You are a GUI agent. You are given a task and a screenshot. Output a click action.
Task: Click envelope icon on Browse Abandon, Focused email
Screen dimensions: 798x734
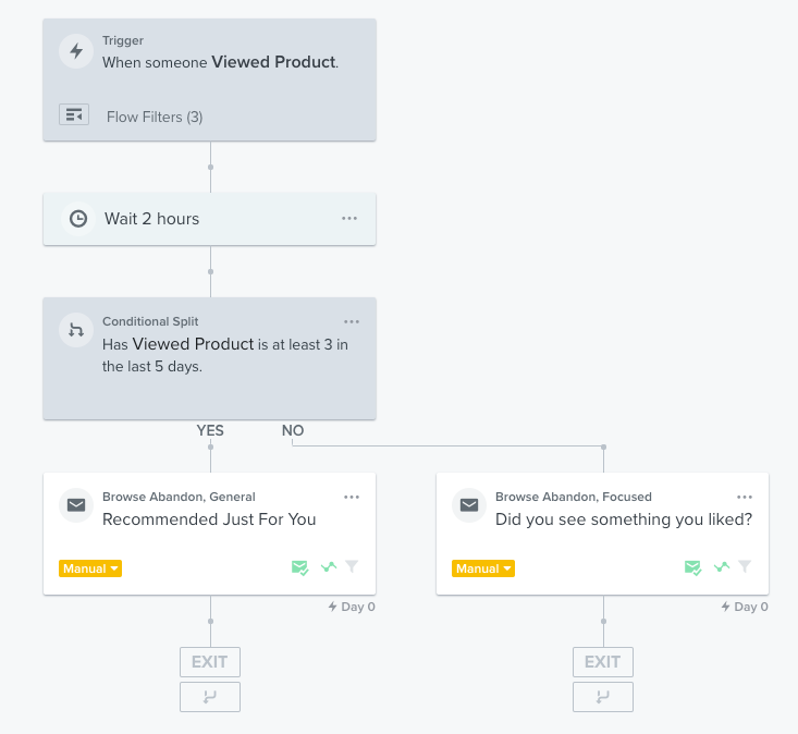coord(468,506)
